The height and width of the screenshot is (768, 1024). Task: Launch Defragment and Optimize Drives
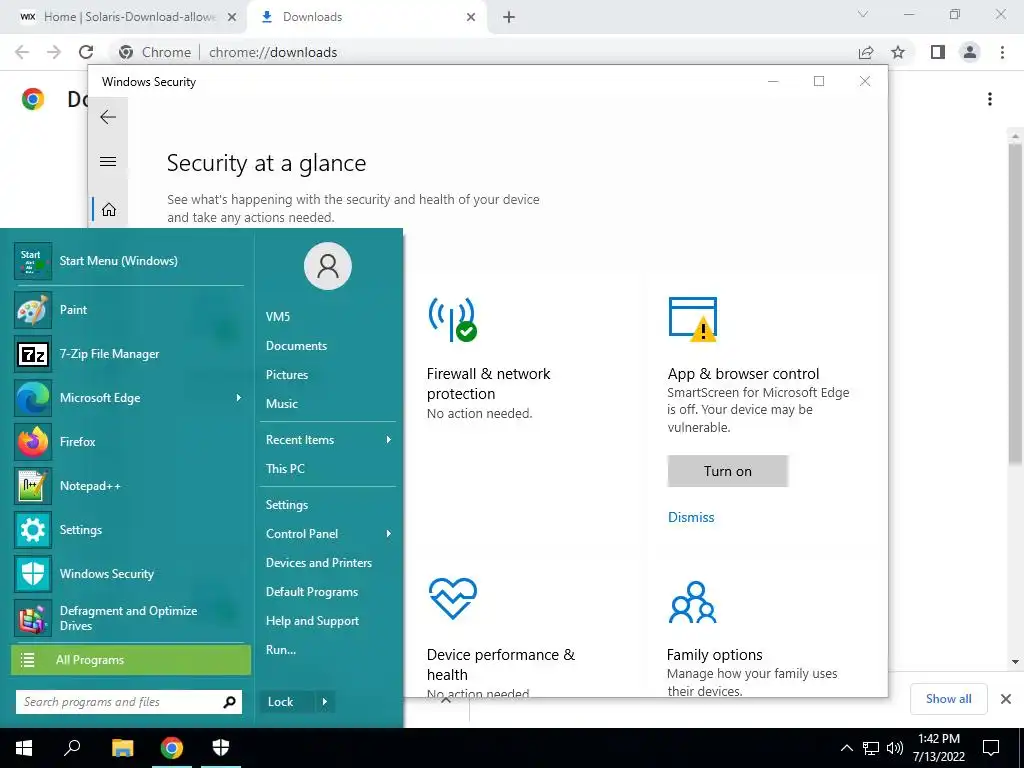pyautogui.click(x=129, y=618)
